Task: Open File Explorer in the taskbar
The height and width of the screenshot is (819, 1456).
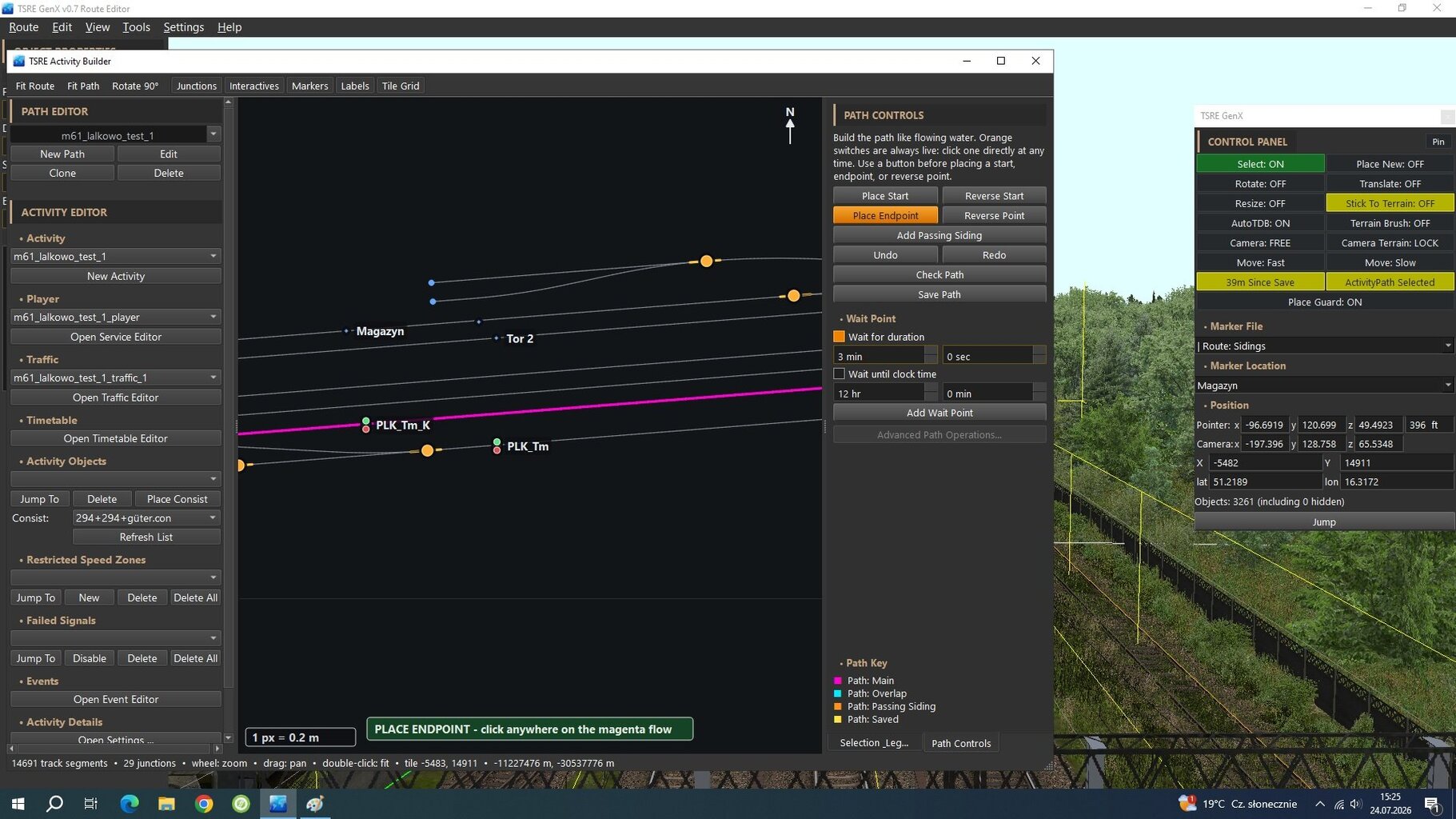Action: 166,804
